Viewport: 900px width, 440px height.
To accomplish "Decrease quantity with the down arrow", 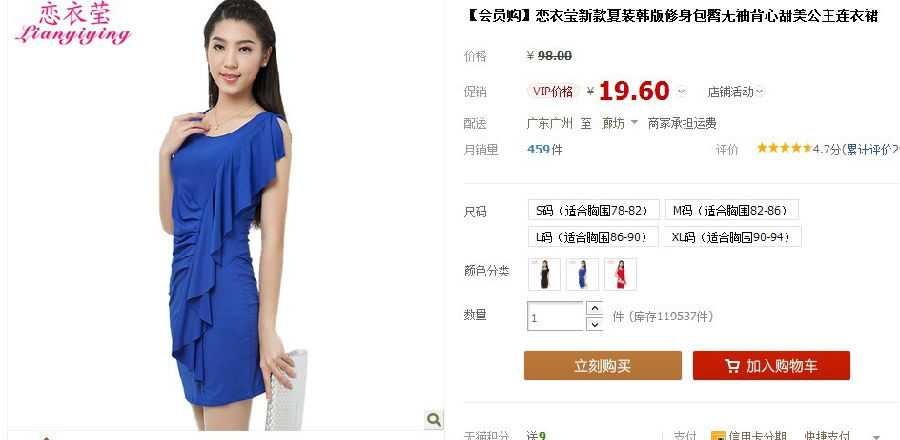I will pos(595,324).
